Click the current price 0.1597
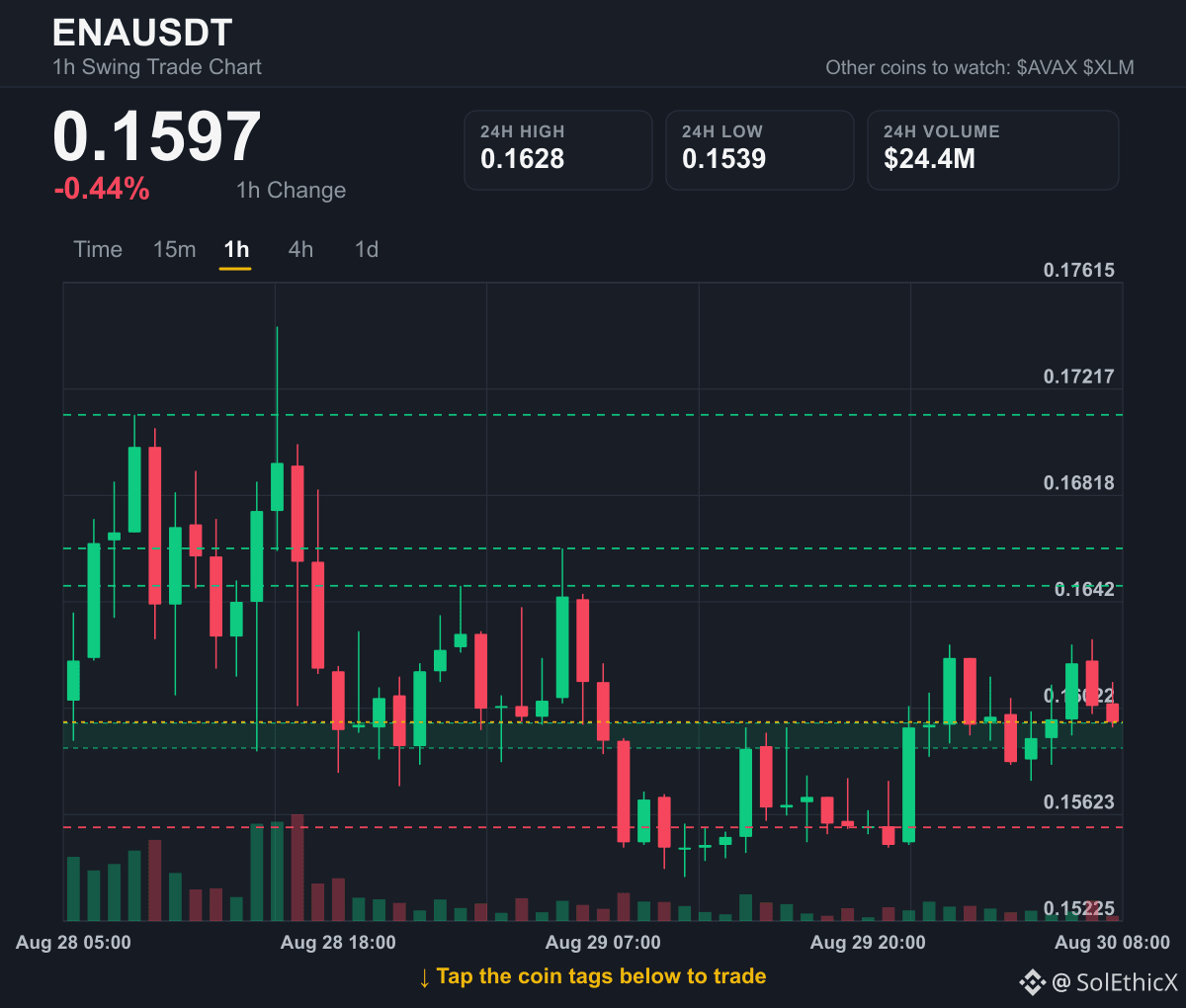Viewport: 1186px width, 1008px height. [156, 136]
